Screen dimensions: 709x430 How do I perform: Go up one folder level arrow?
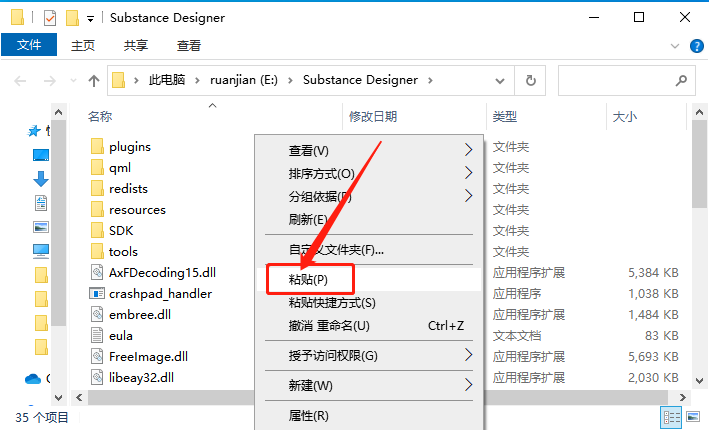pyautogui.click(x=94, y=81)
